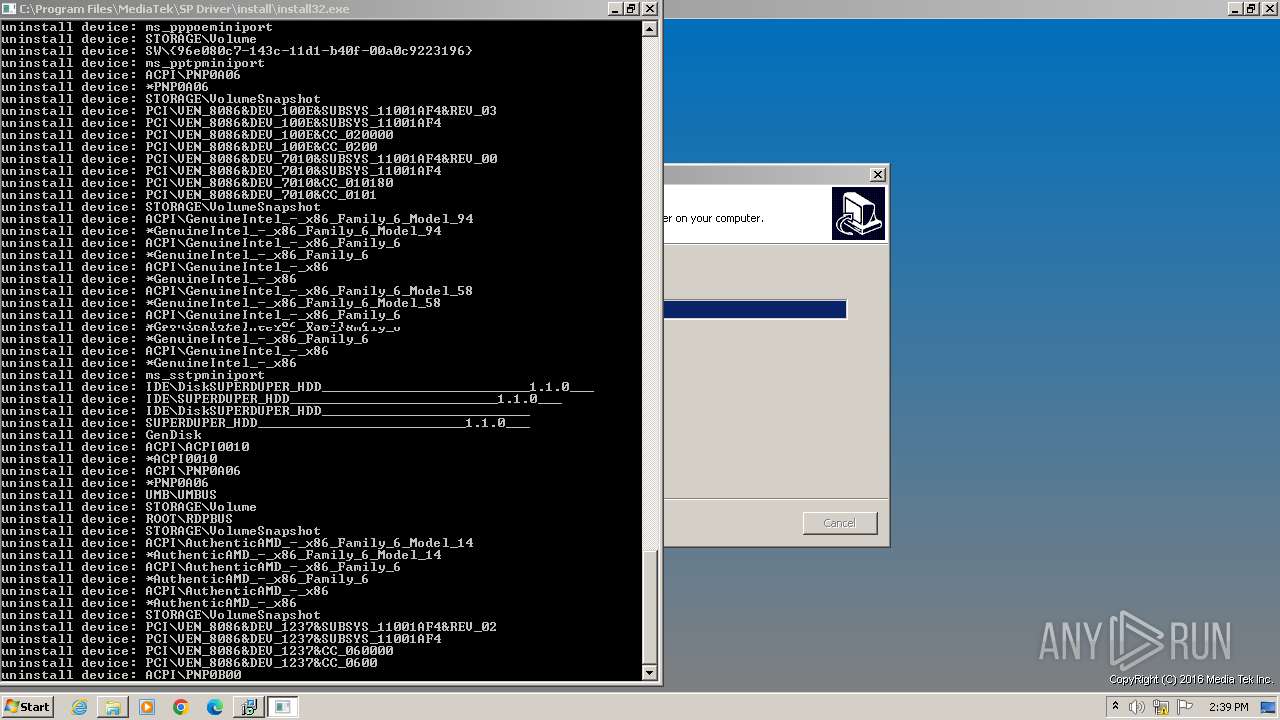Click the Cancel button in setup dialog
The image size is (1280, 720).
[x=840, y=523]
